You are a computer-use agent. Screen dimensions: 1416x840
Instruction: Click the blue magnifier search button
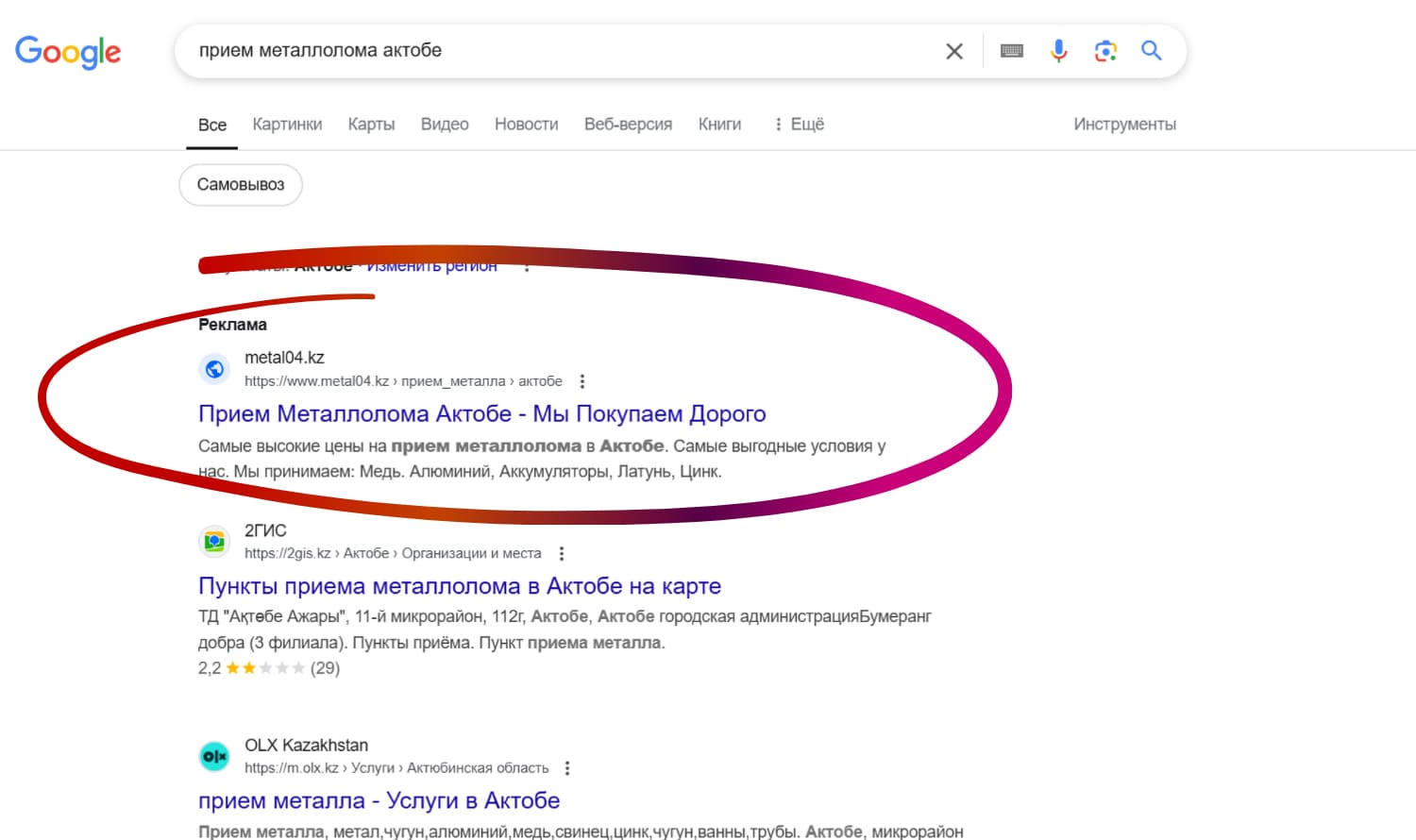[1151, 51]
